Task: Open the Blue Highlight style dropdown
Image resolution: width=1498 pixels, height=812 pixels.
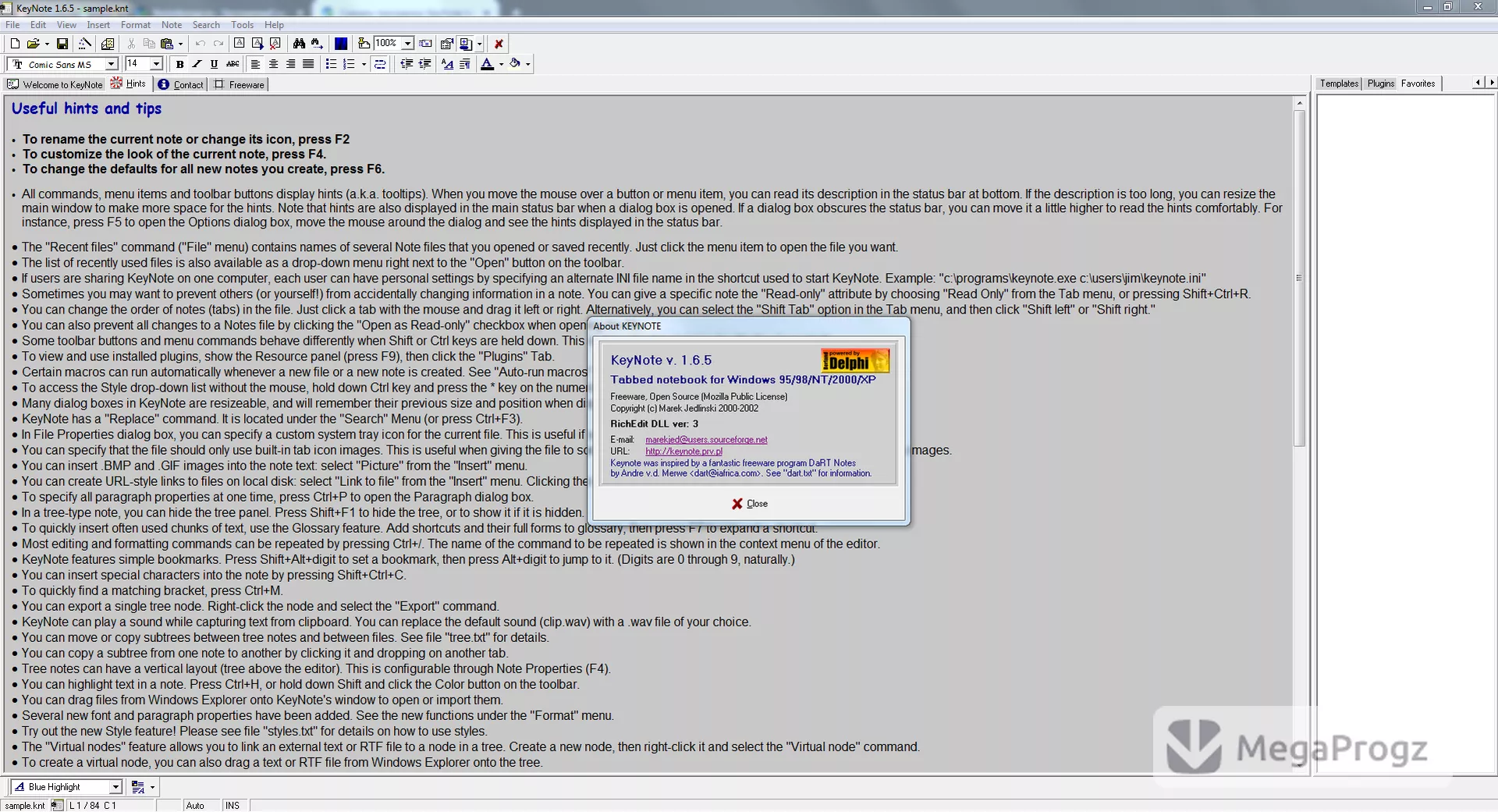Action: point(115,787)
